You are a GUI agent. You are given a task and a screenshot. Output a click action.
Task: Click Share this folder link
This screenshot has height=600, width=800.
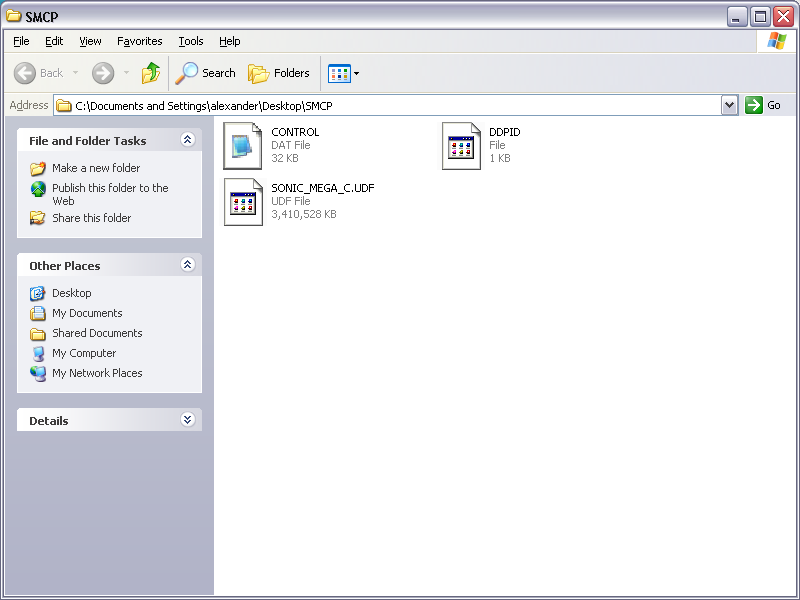(x=91, y=218)
